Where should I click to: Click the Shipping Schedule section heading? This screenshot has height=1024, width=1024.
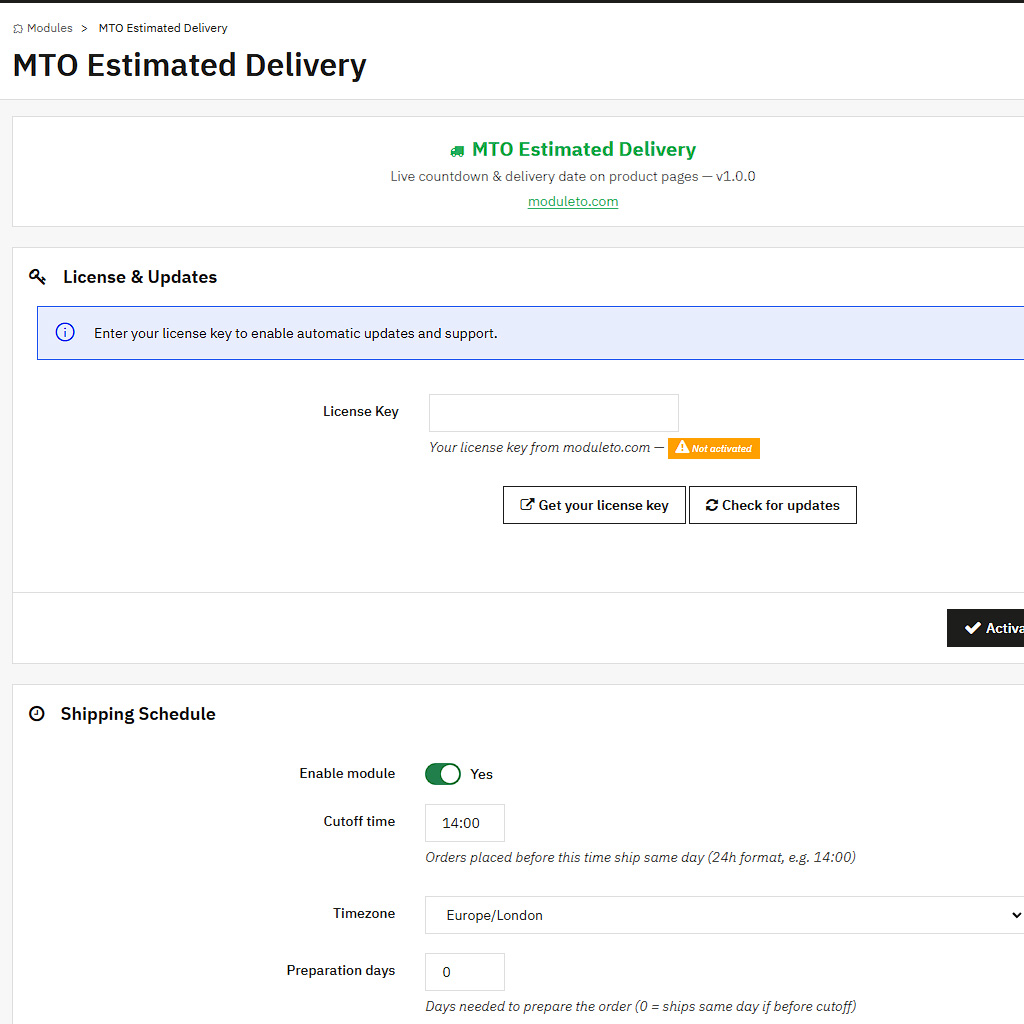coord(138,714)
